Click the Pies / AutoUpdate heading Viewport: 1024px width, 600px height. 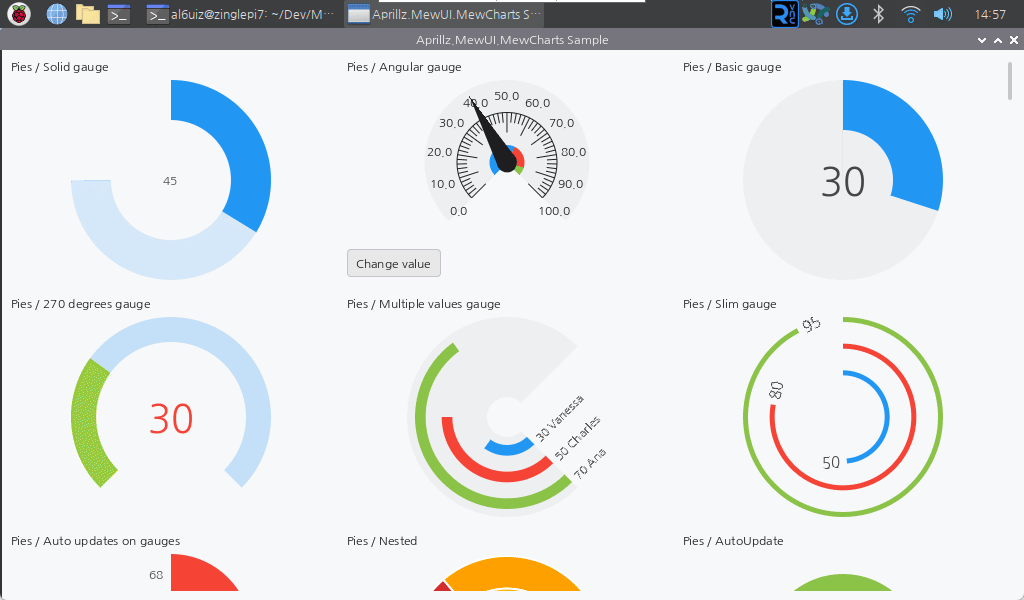click(733, 541)
